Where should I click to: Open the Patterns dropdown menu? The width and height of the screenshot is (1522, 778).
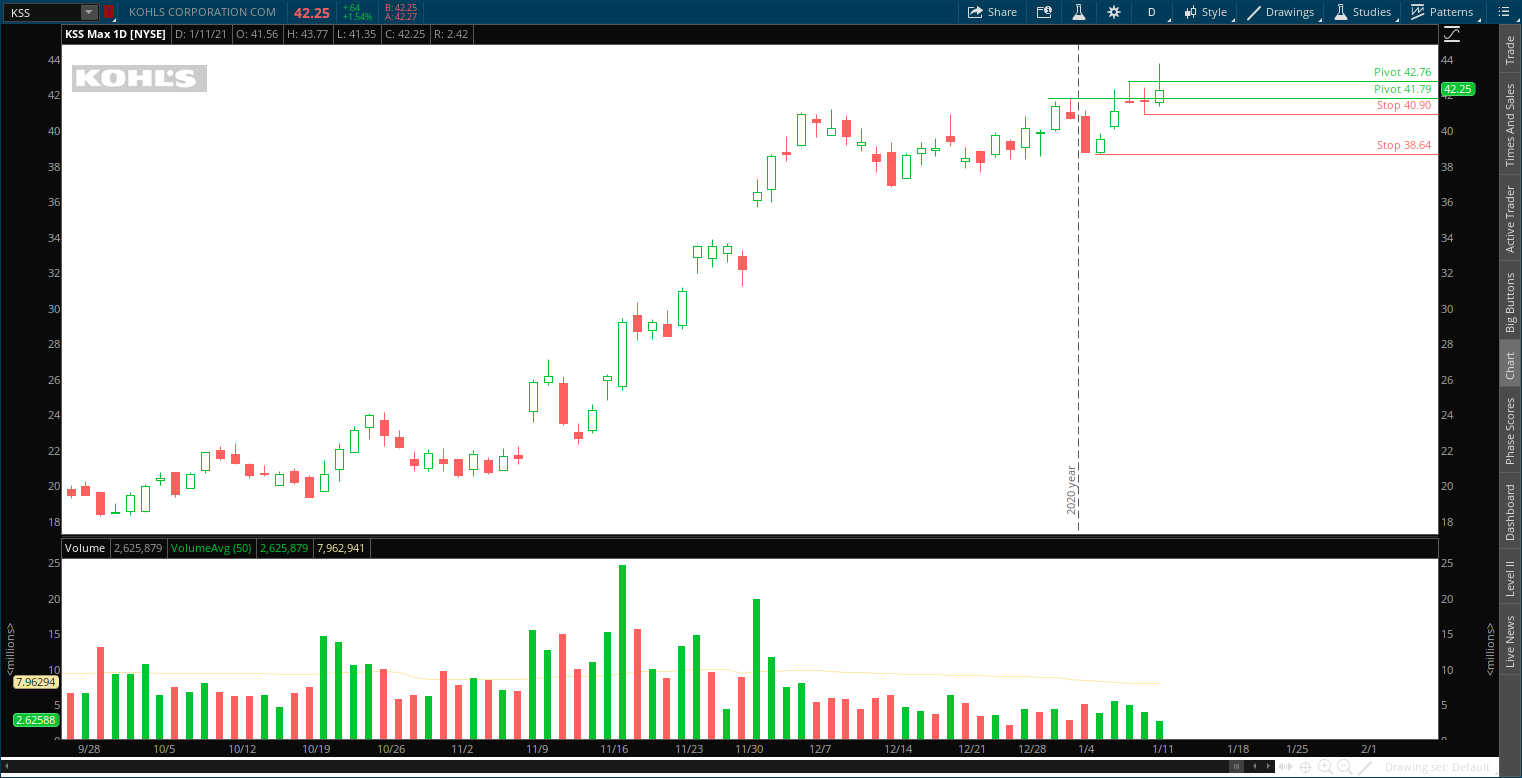[1443, 12]
